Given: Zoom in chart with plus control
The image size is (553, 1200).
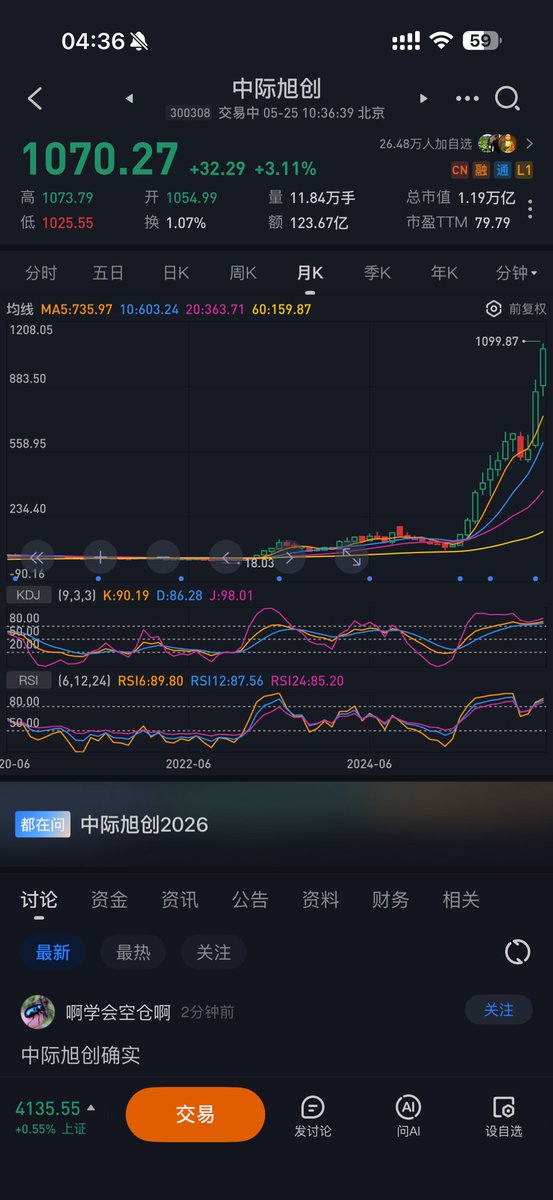Looking at the screenshot, I should click(100, 558).
